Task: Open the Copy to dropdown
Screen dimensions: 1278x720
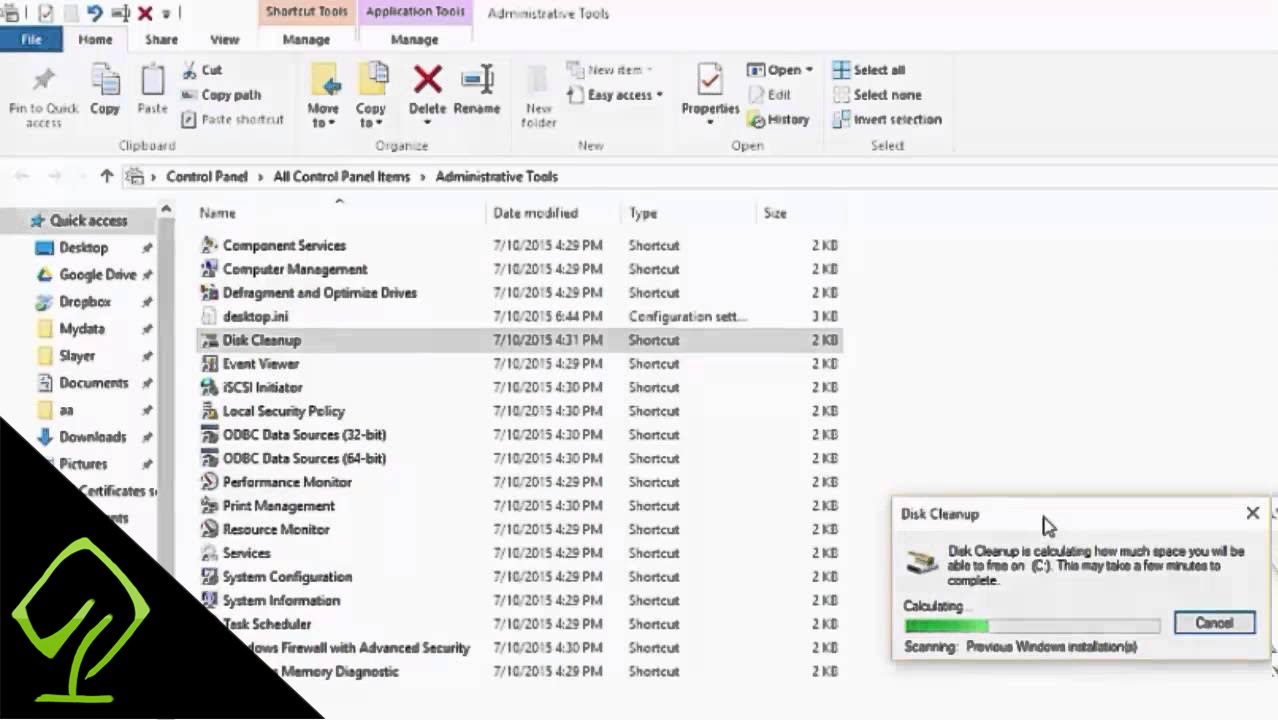Action: pos(370,115)
